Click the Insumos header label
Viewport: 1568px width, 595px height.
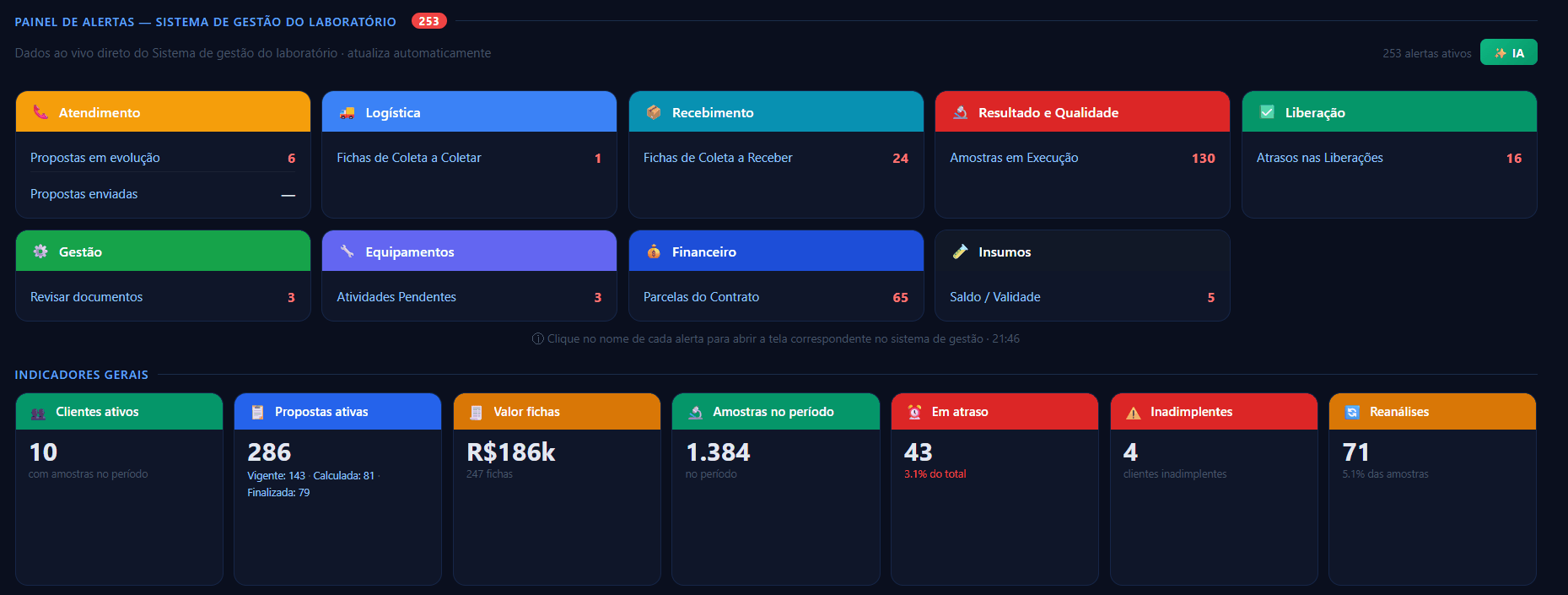coord(1005,252)
